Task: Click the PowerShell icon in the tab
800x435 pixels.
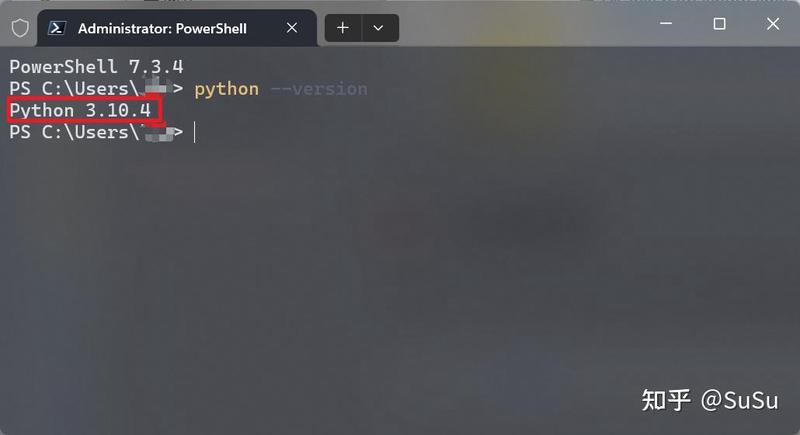Action: pyautogui.click(x=56, y=28)
